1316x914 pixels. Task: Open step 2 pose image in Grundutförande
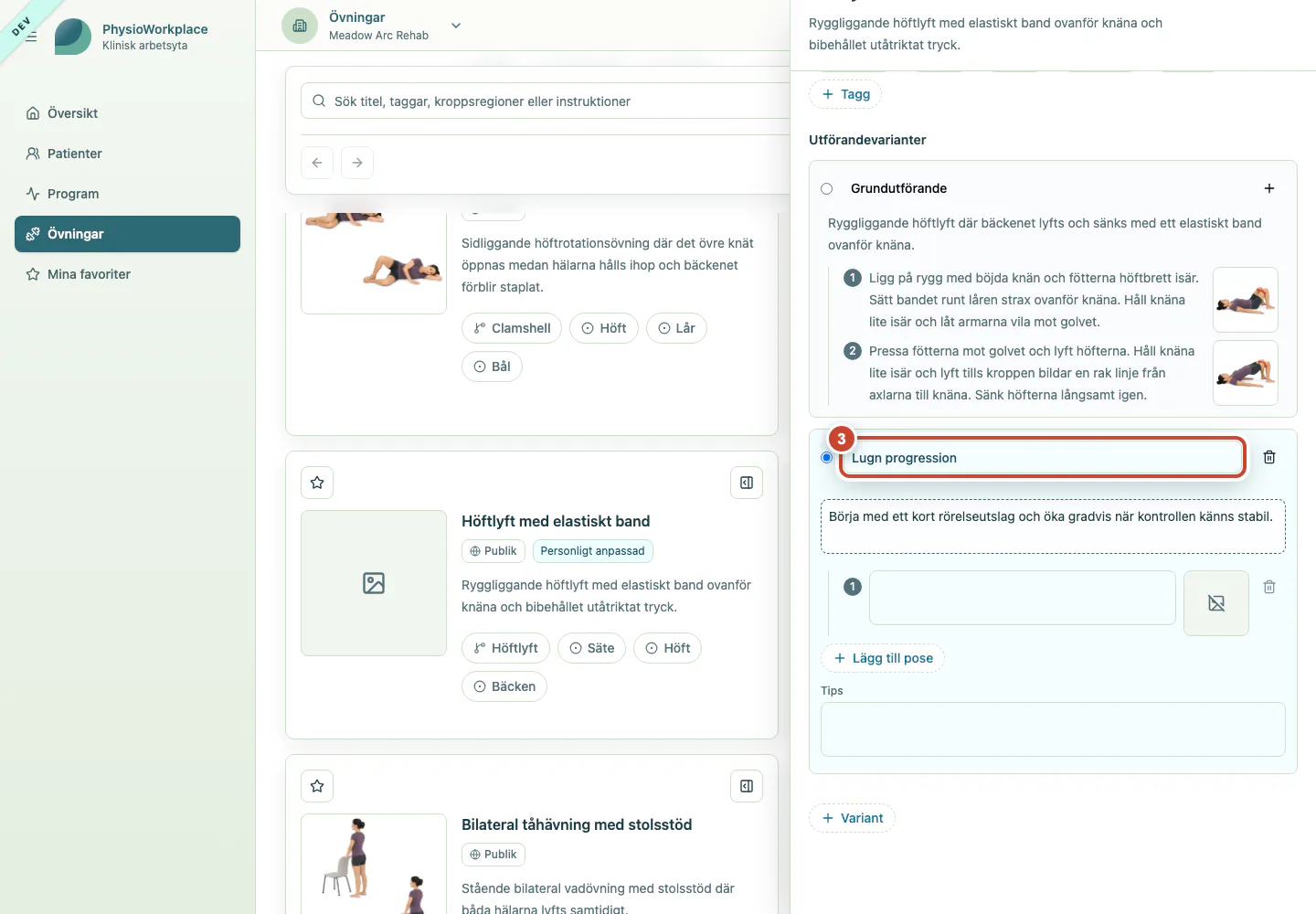1246,373
